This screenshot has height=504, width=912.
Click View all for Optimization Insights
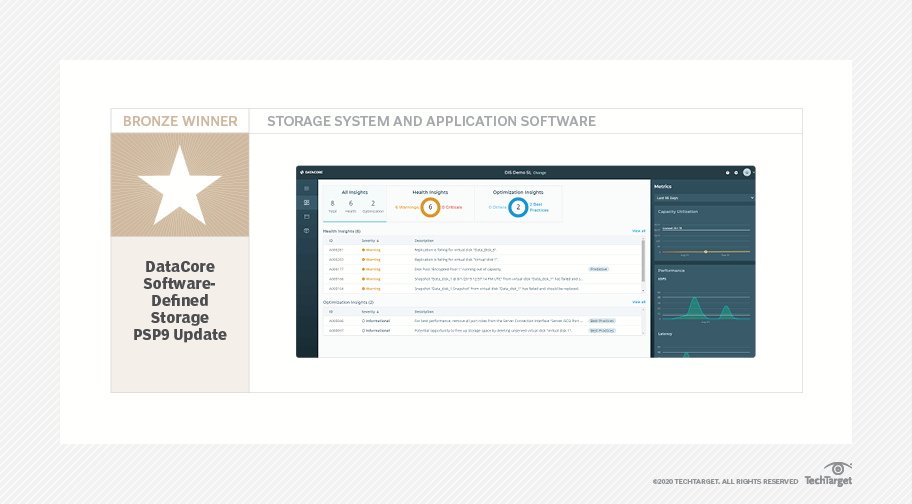coord(638,301)
